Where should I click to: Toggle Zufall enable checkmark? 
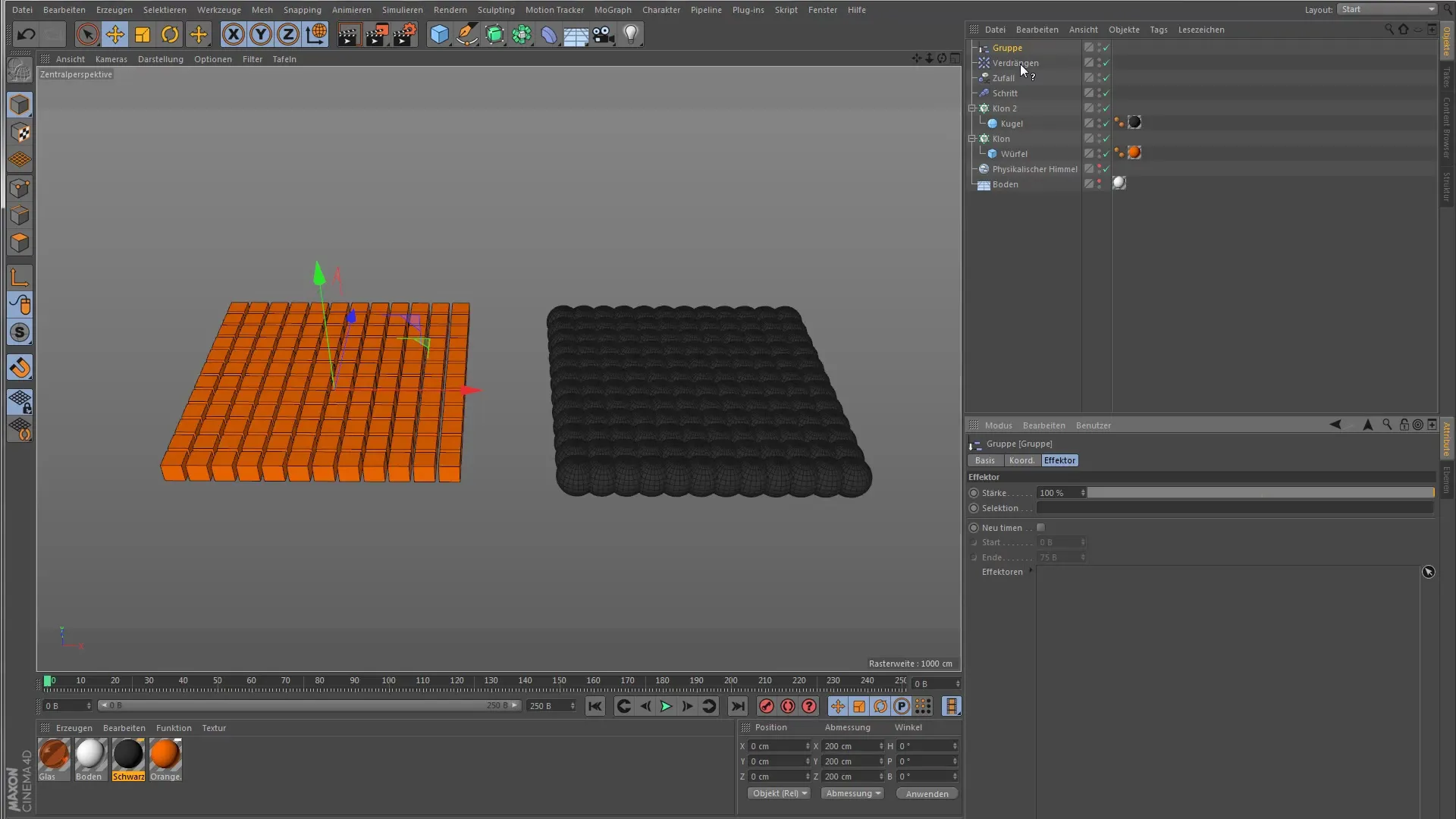click(1106, 78)
